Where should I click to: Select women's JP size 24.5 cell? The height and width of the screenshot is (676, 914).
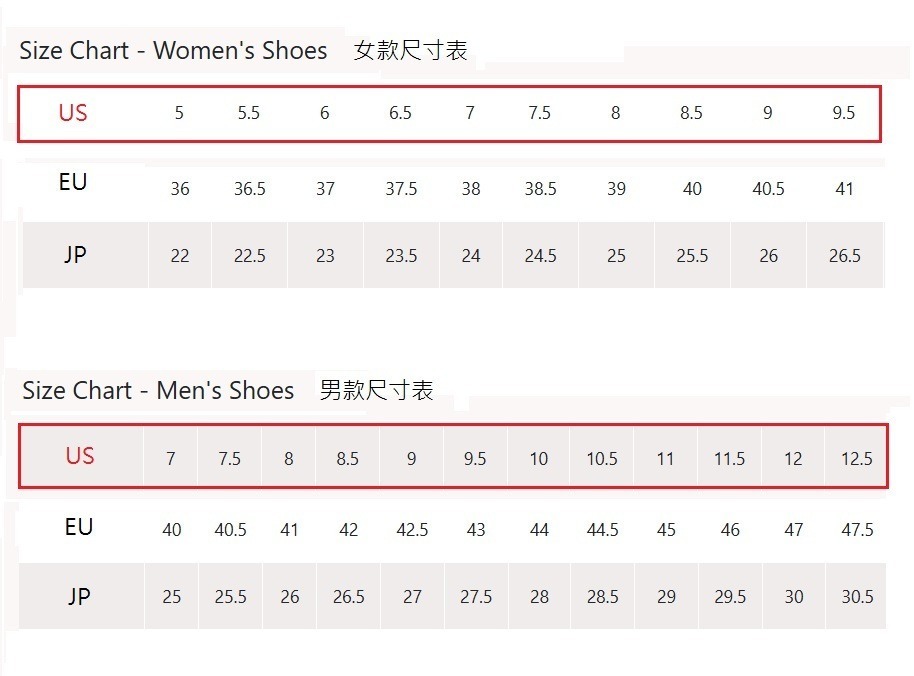[x=540, y=256]
